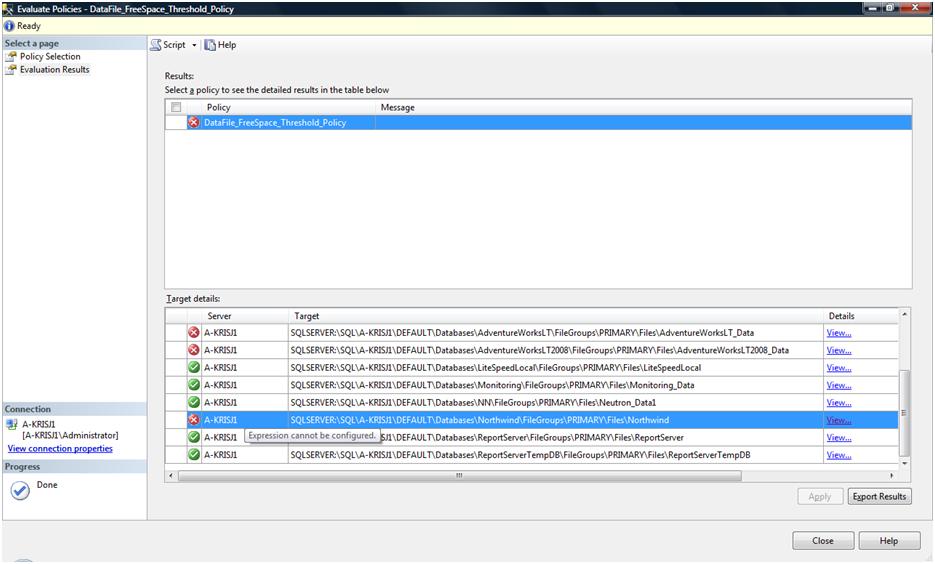Click success icon for Monitoring_Data row
Screen dimensions: 935x564
tap(194, 385)
